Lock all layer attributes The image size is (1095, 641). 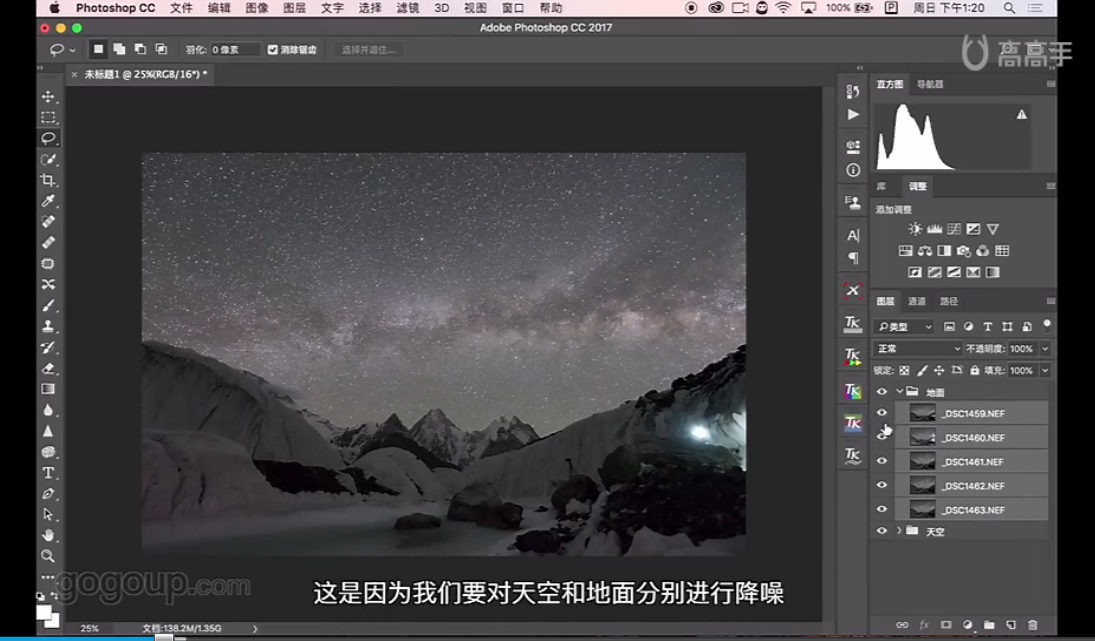click(974, 370)
